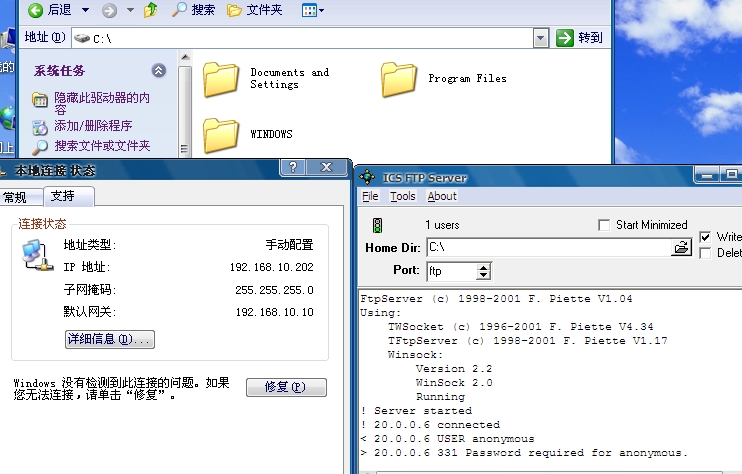Click the green Back arrow in Explorer

[x=35, y=10]
